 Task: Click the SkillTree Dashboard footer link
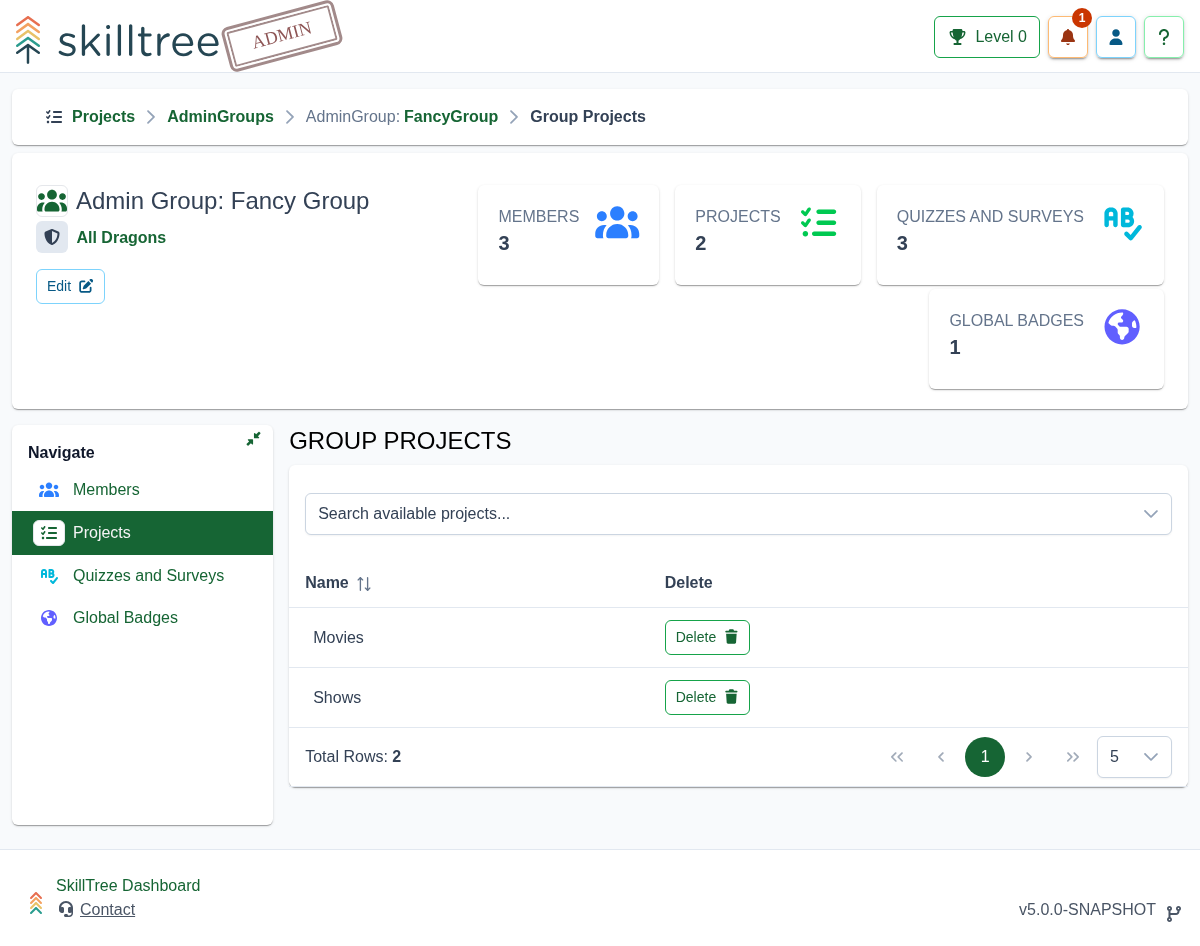(128, 886)
